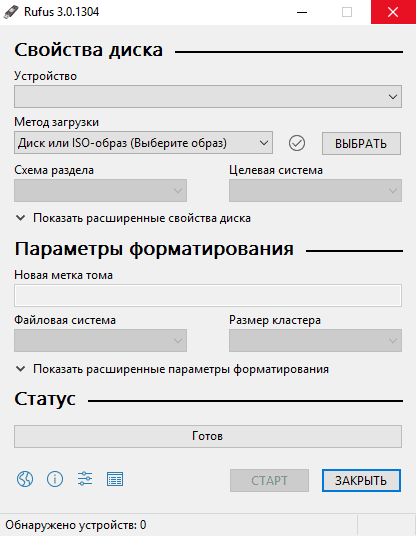
Task: Click the Rufus USB drive title icon
Action: click(x=10, y=12)
